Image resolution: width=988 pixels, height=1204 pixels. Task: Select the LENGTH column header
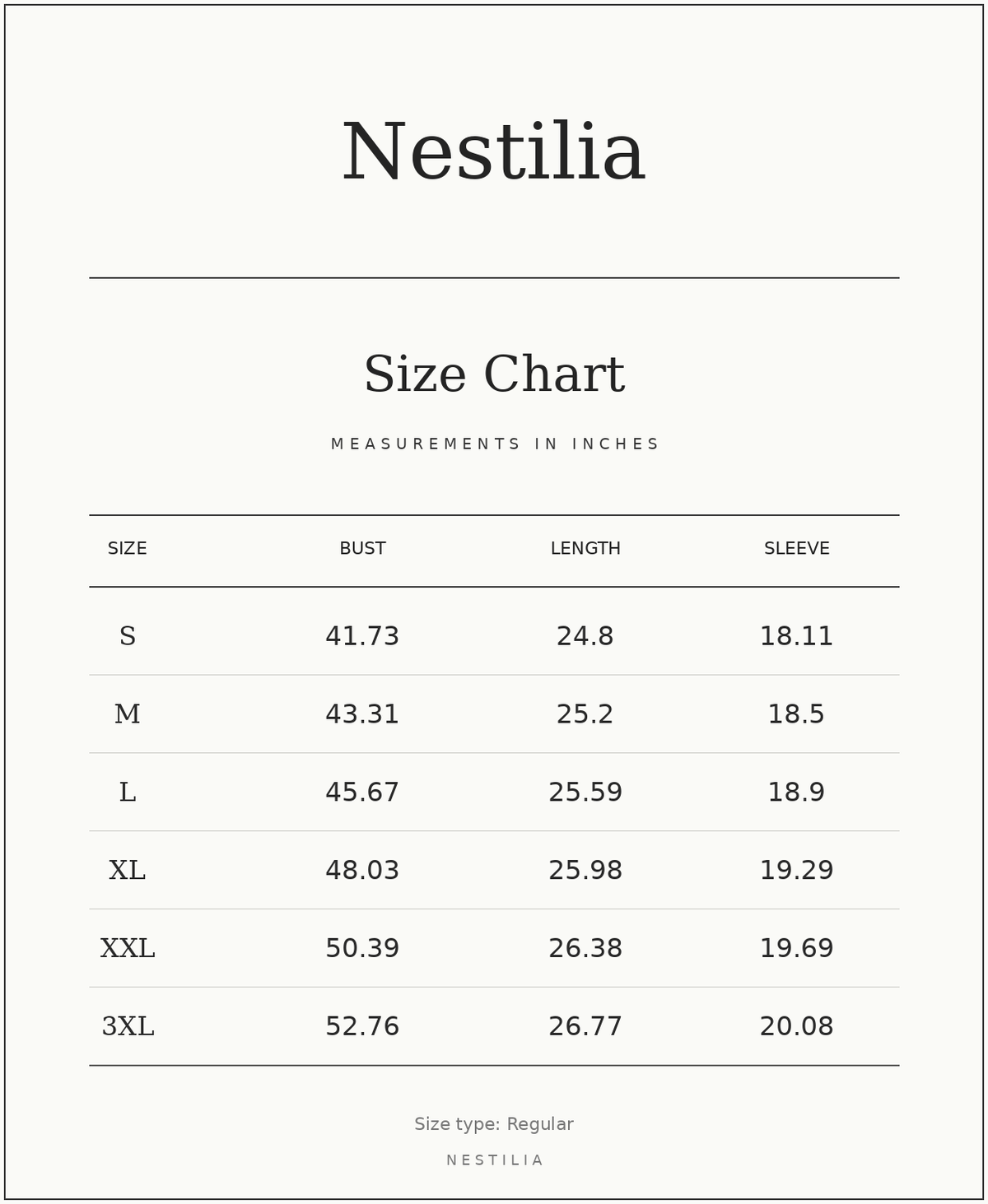click(x=585, y=549)
